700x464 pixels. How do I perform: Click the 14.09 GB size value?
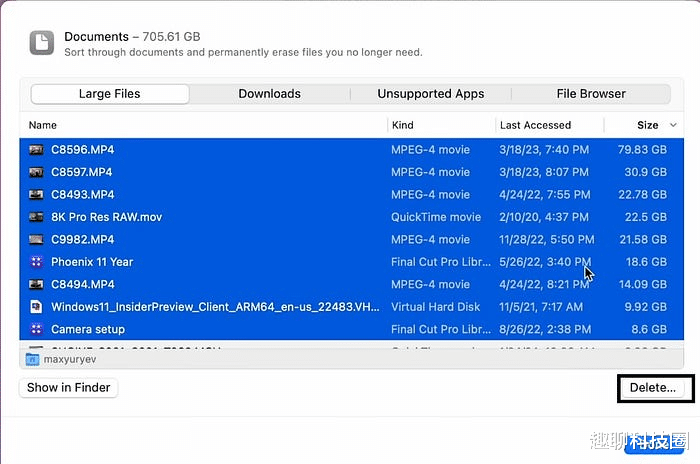point(643,284)
